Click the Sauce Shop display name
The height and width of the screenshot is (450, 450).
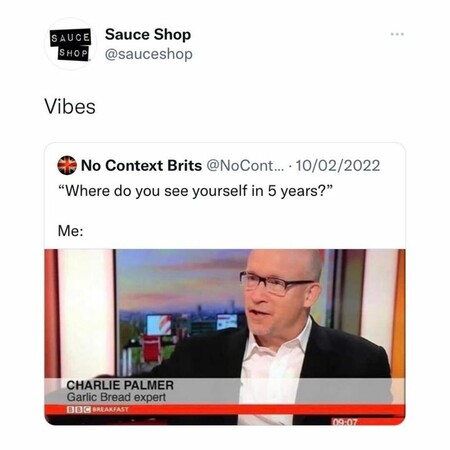(x=148, y=34)
